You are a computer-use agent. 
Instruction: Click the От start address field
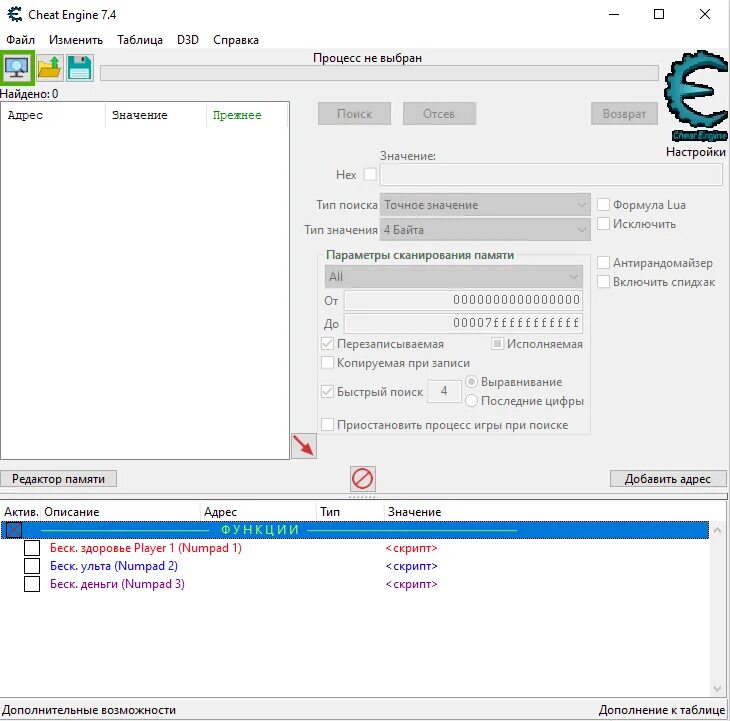pos(463,300)
